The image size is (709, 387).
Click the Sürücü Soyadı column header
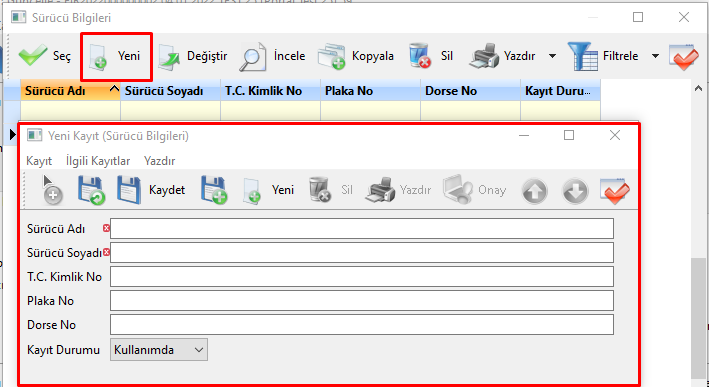(x=170, y=91)
